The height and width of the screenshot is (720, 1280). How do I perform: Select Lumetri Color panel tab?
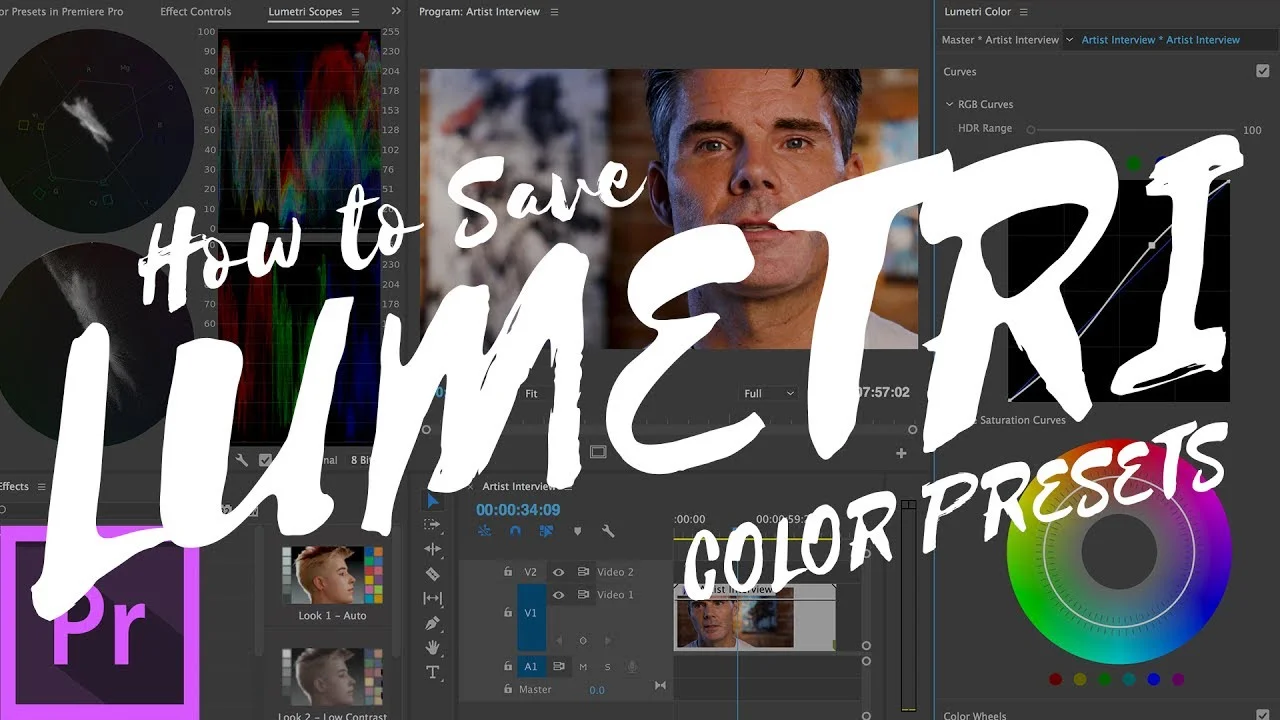coord(978,12)
